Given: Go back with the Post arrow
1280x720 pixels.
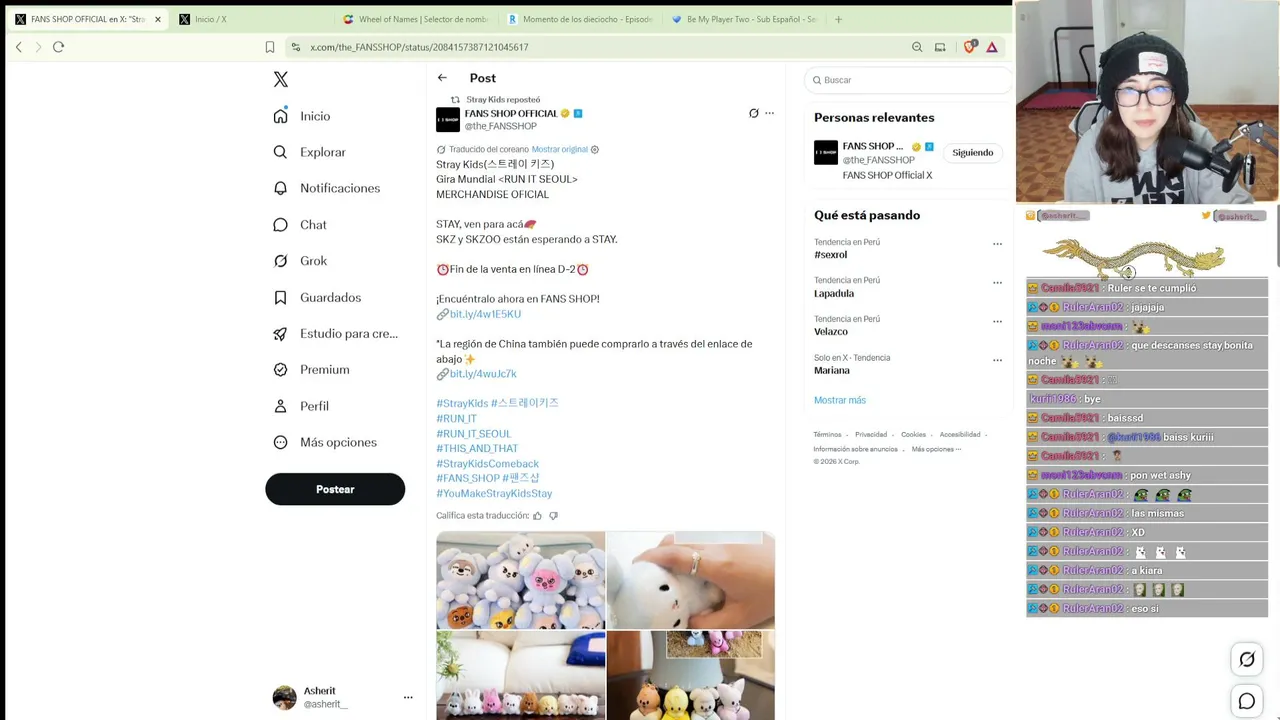Looking at the screenshot, I should [x=442, y=78].
